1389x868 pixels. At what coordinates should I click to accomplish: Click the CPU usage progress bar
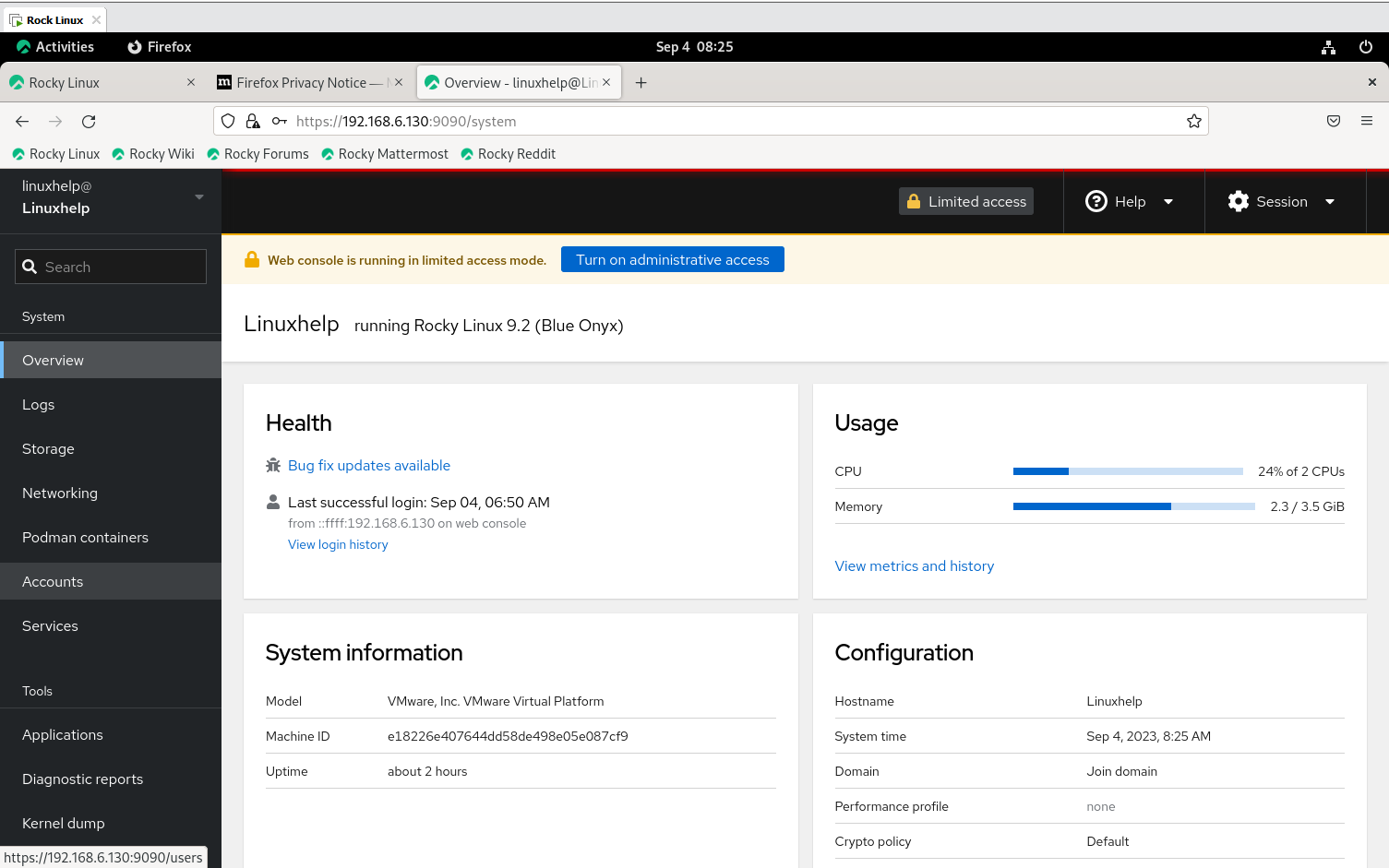(x=1128, y=471)
